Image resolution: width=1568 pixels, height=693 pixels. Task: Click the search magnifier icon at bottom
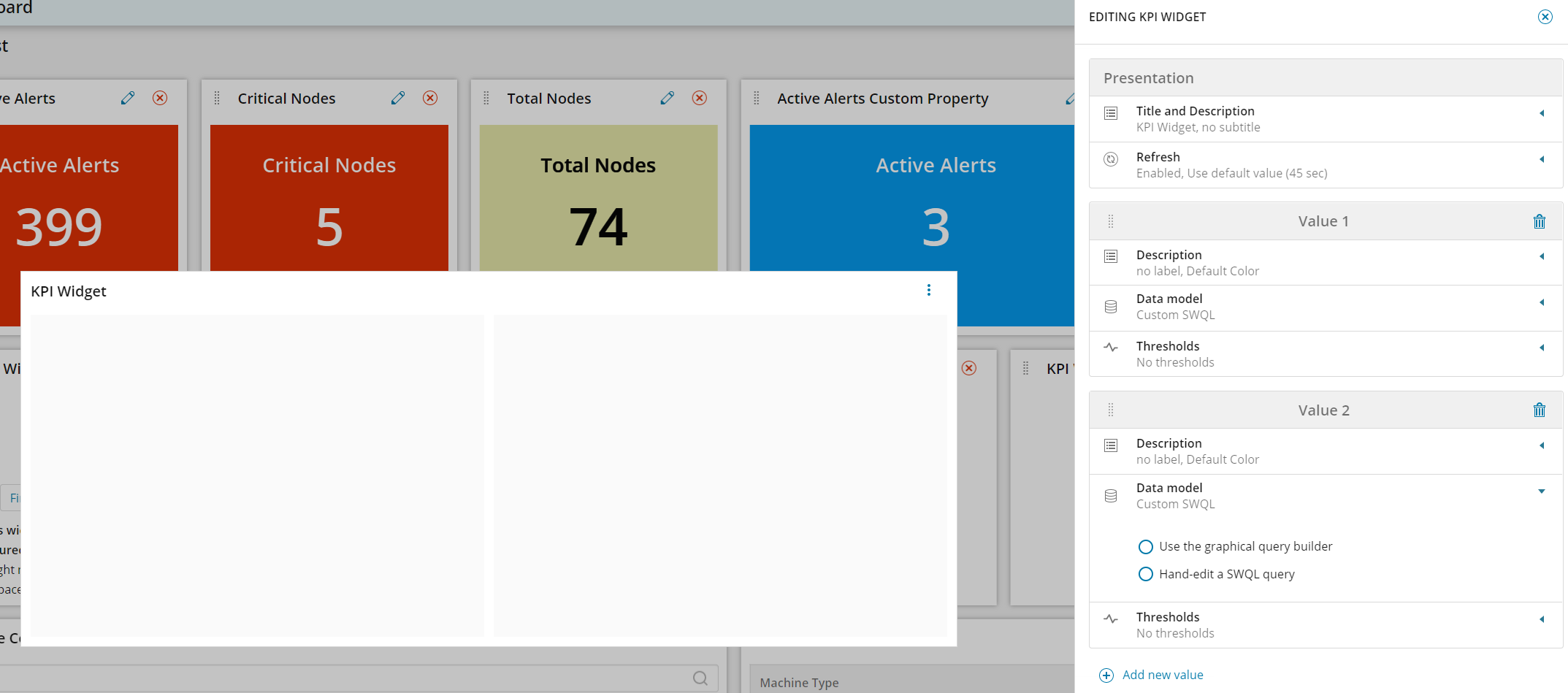coord(700,678)
